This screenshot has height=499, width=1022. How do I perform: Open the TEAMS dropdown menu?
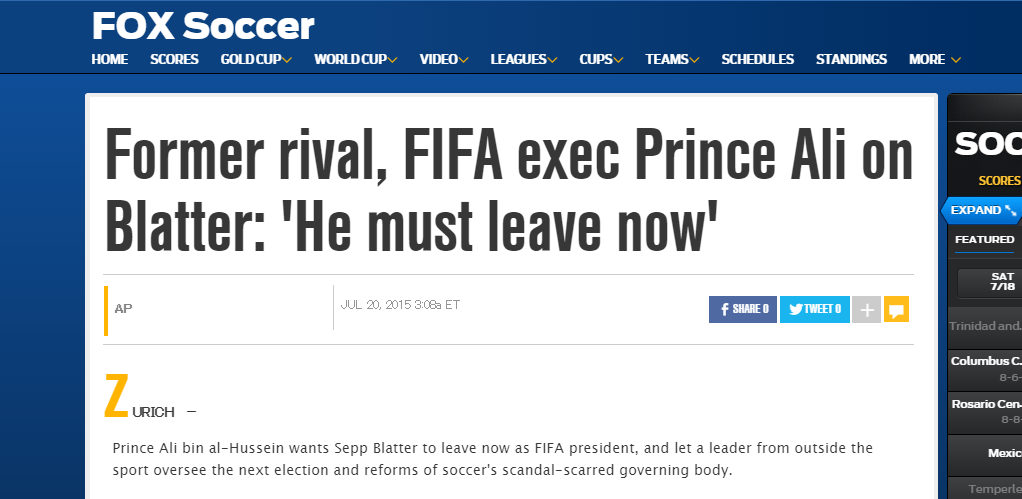(672, 59)
